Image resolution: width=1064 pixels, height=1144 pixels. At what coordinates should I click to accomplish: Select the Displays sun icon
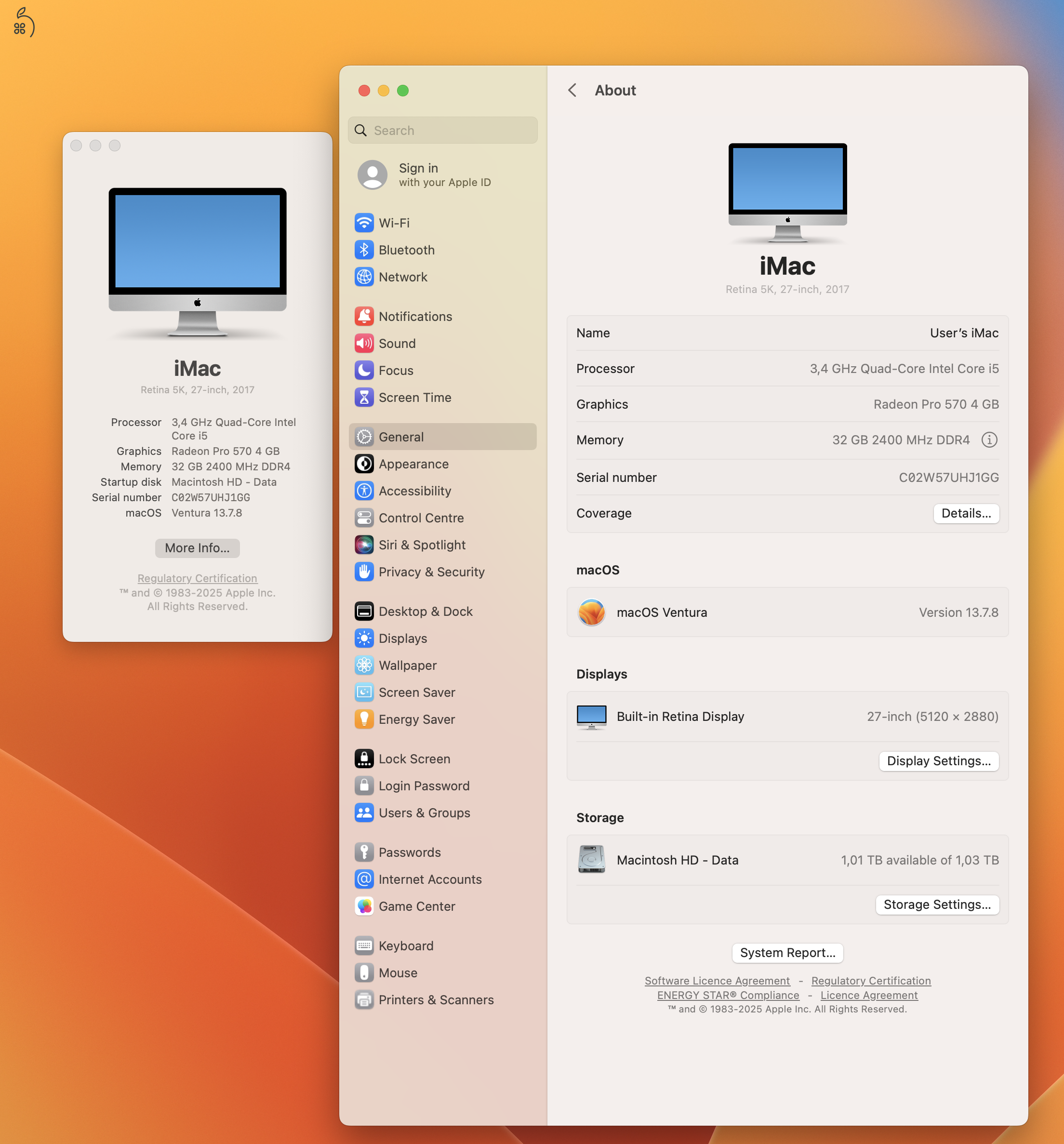364,638
